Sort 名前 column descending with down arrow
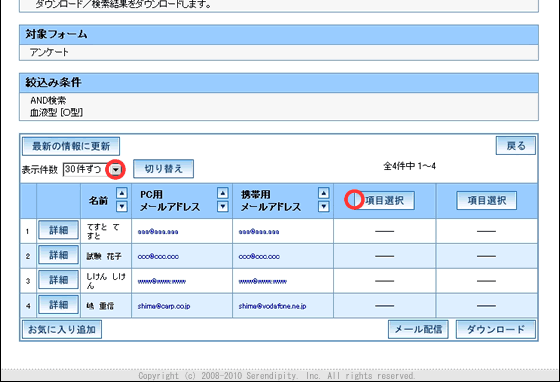Screen dimensions: 560x382 122,206
